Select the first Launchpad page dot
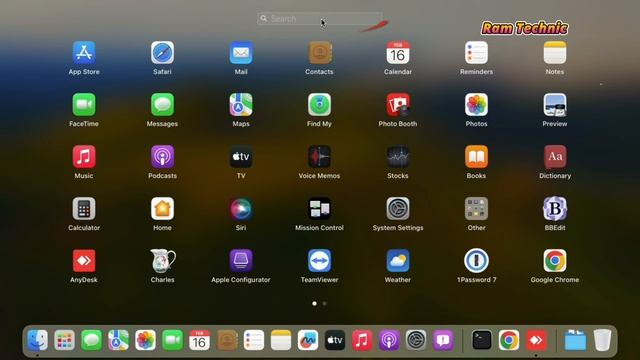The width and height of the screenshot is (640, 360). click(x=314, y=304)
